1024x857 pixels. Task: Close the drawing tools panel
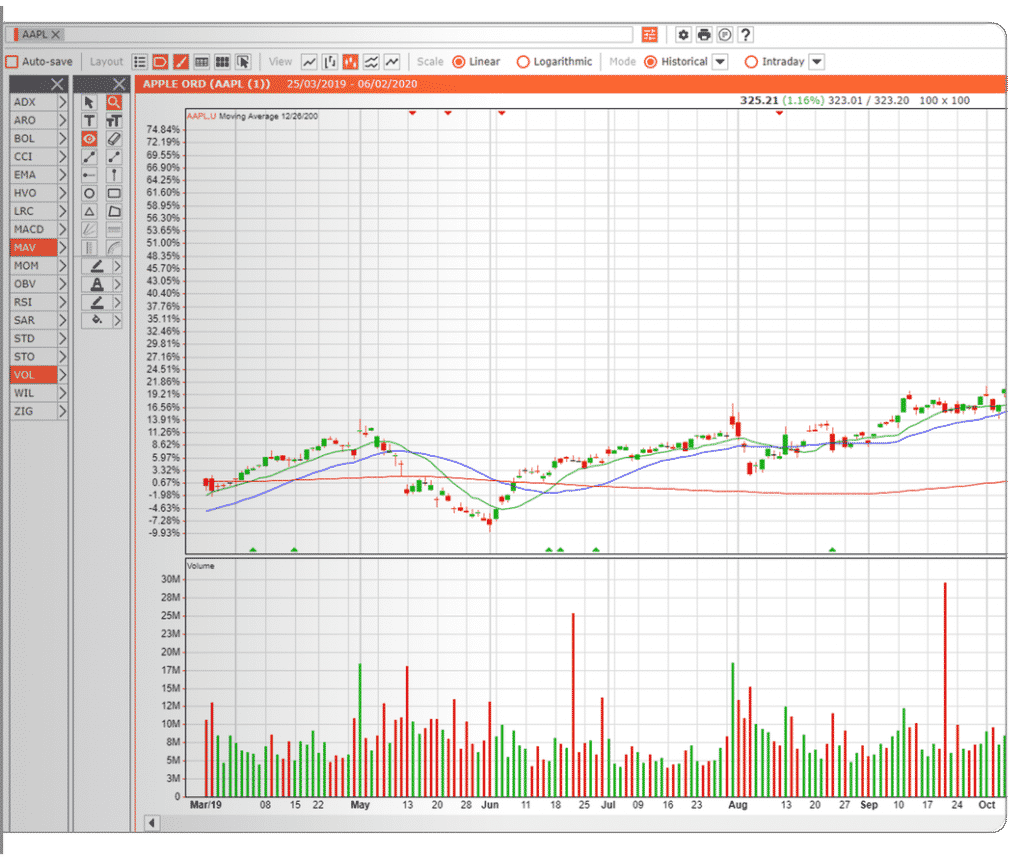point(119,84)
